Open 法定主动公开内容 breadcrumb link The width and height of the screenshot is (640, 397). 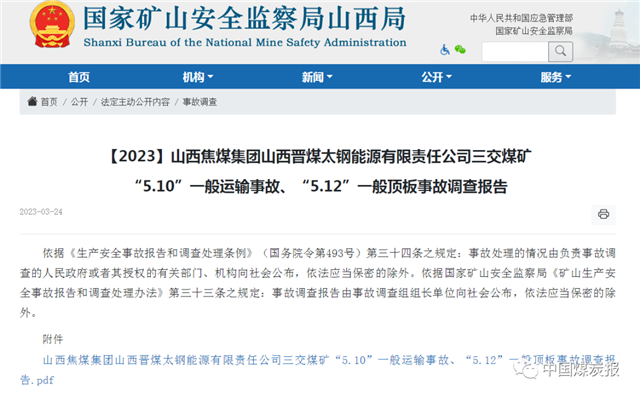135,102
